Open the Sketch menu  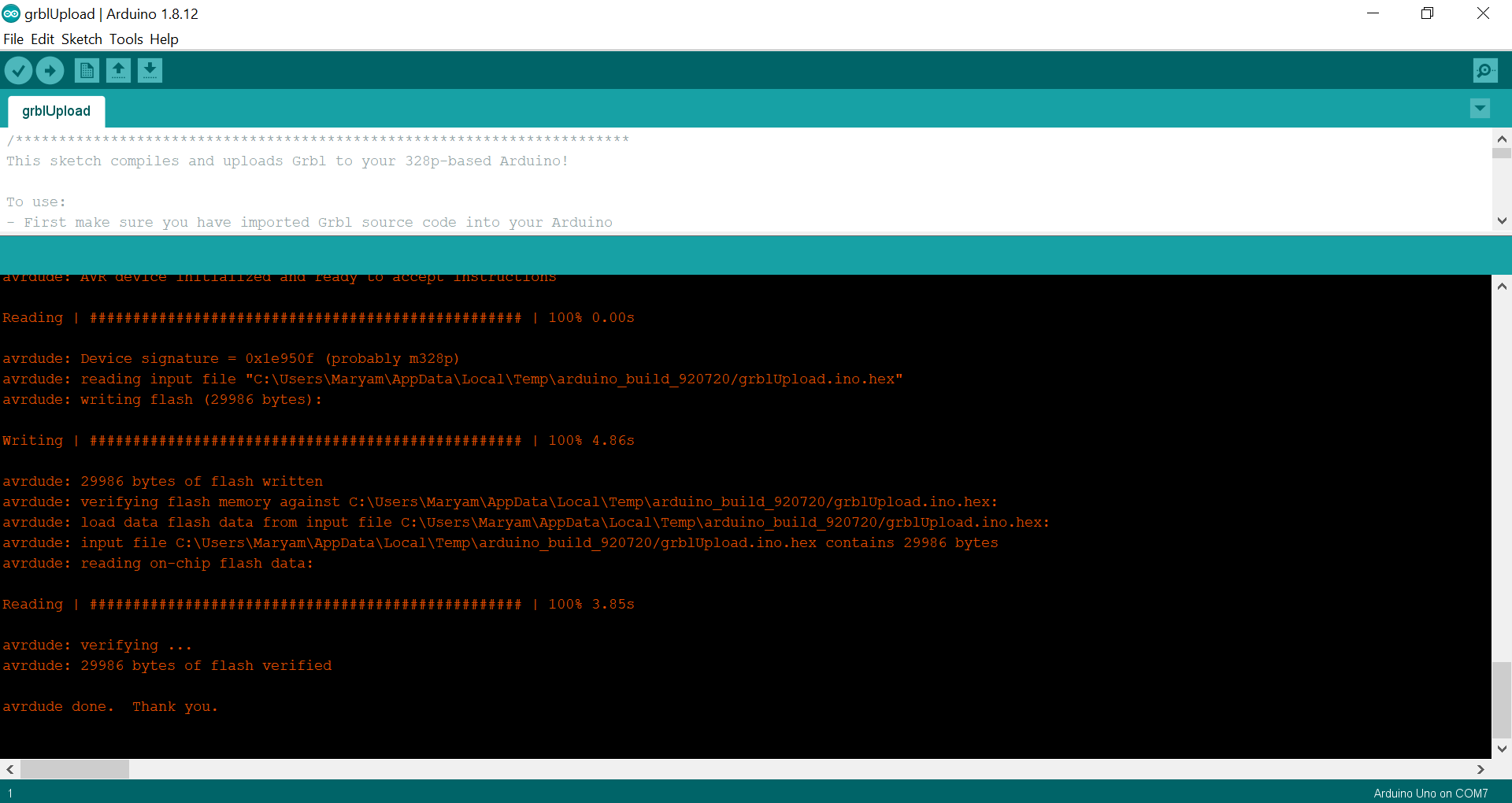pyautogui.click(x=82, y=39)
